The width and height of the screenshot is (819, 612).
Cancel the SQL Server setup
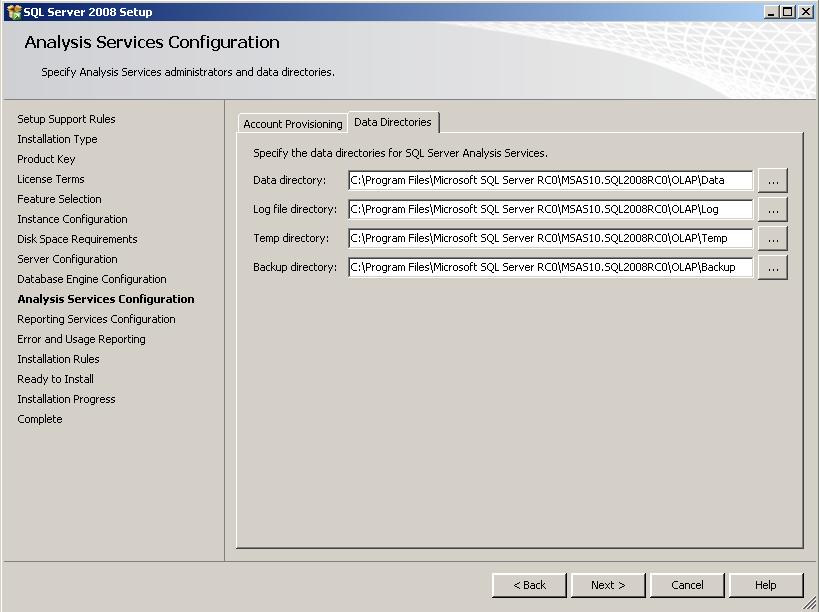pyautogui.click(x=687, y=585)
